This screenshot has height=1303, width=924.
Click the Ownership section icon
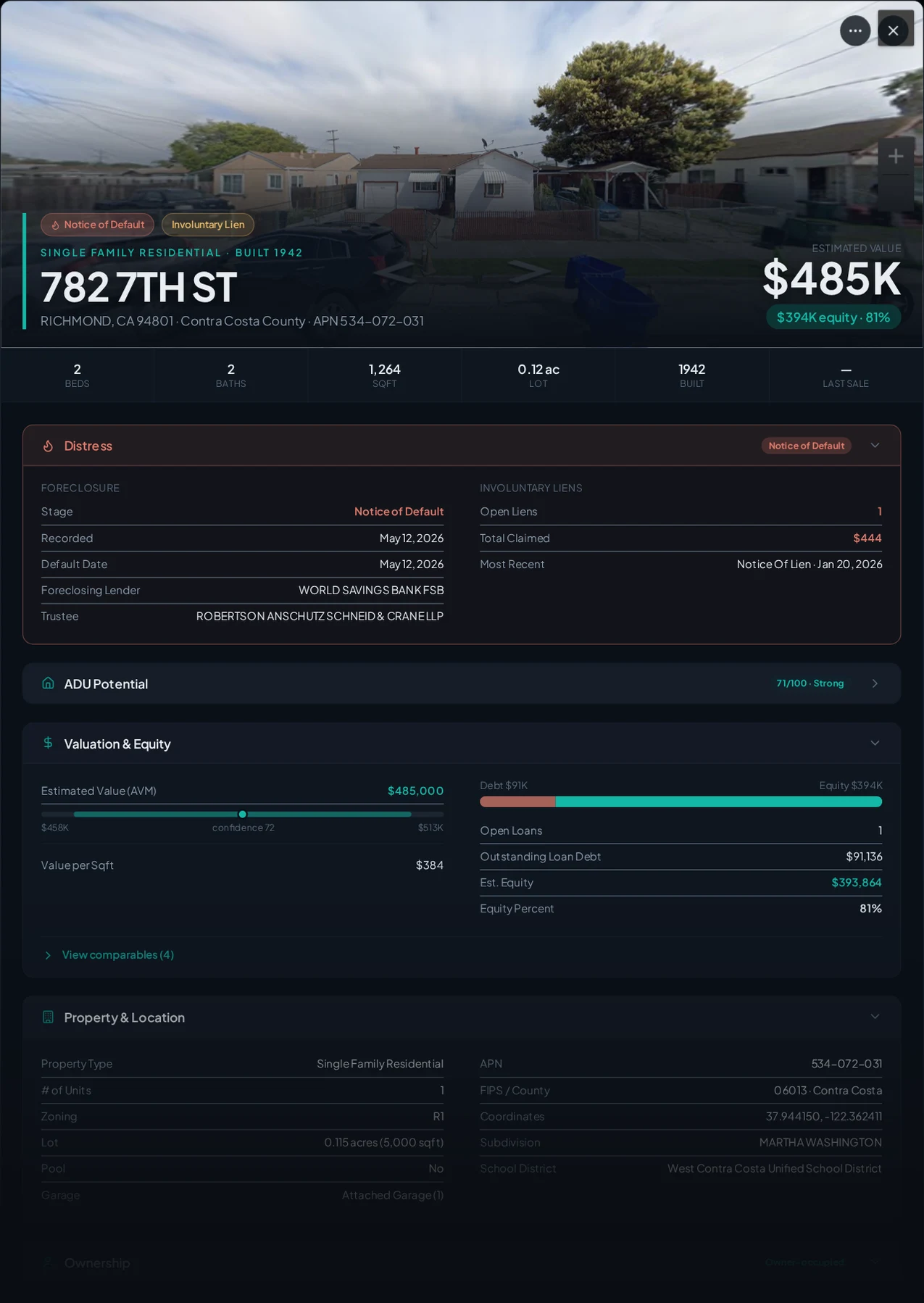(x=48, y=1262)
